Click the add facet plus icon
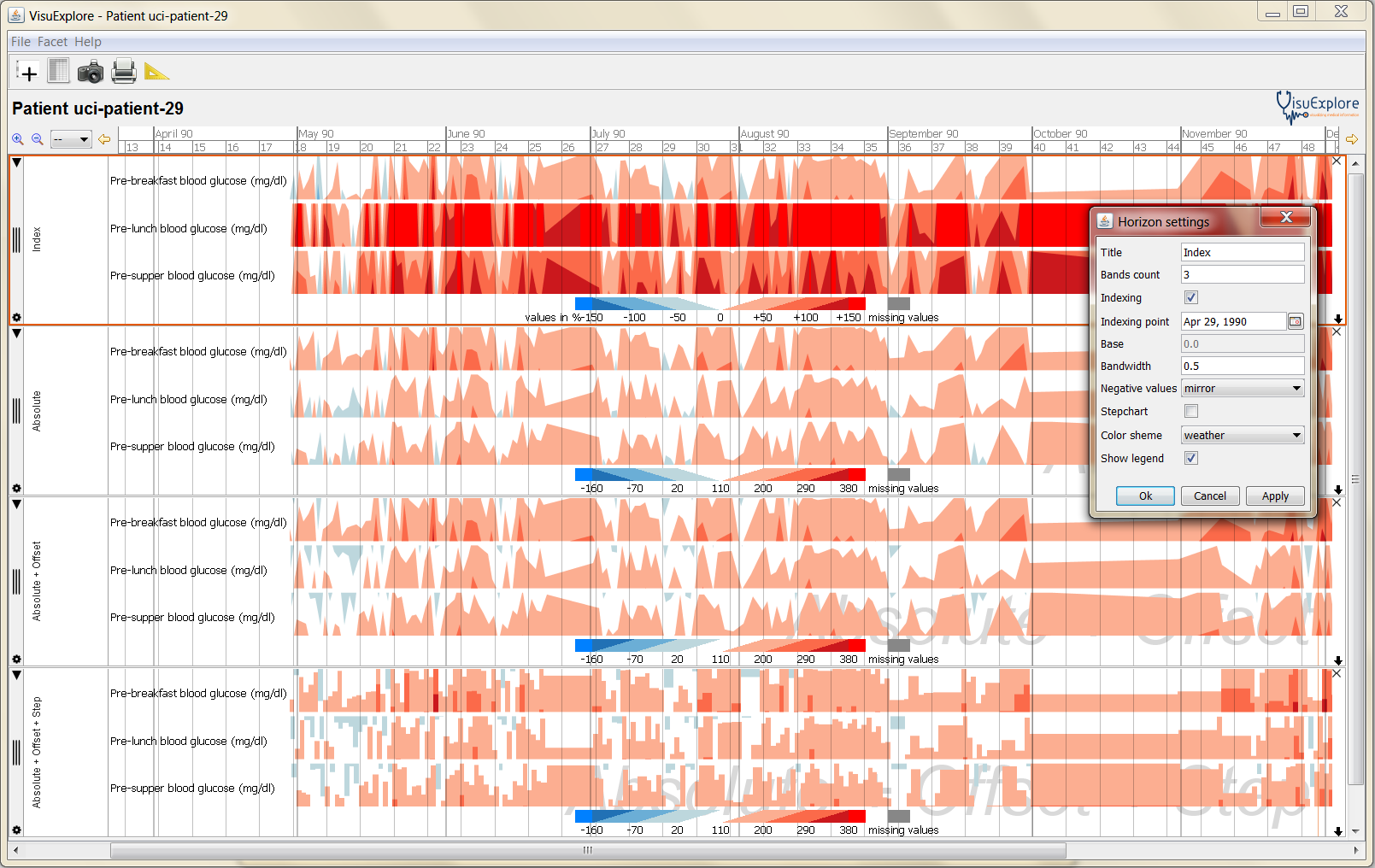Viewport: 1375px width, 868px height. (x=27, y=73)
